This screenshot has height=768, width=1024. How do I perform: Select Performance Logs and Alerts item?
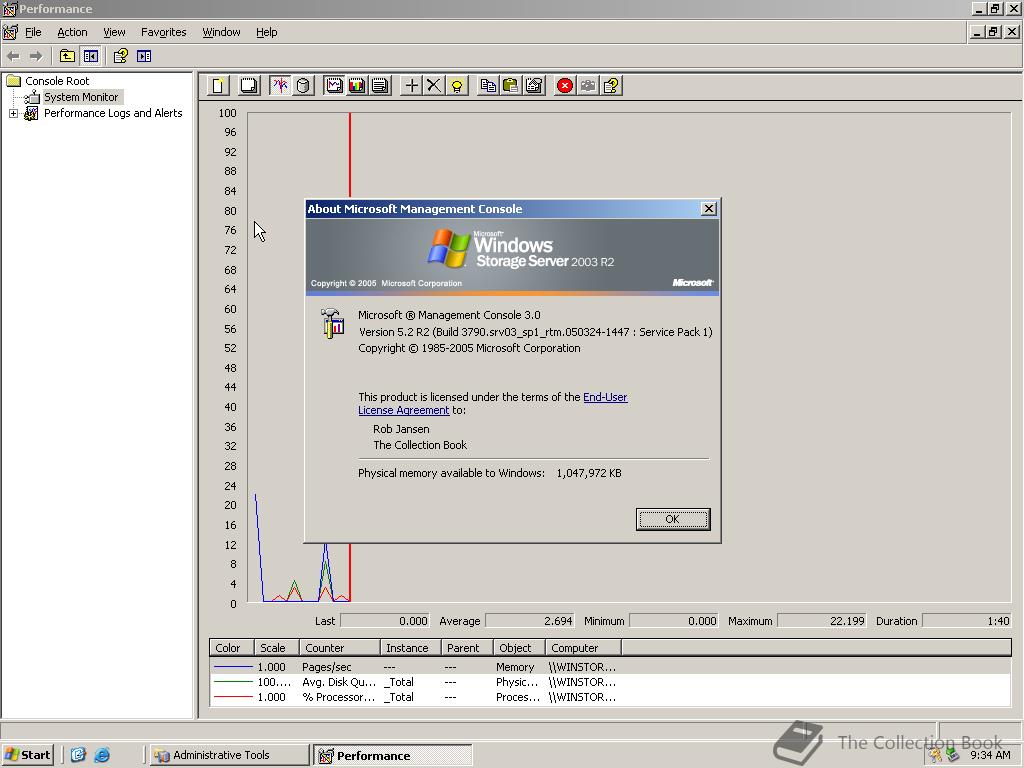tap(113, 114)
